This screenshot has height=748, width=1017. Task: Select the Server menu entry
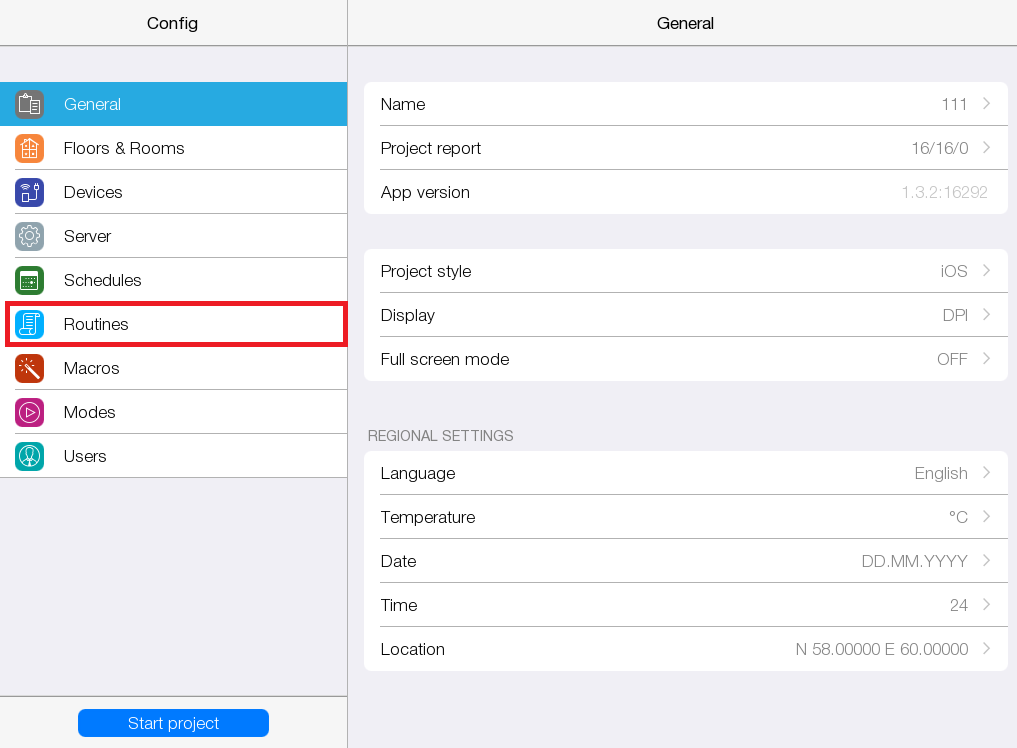(87, 236)
